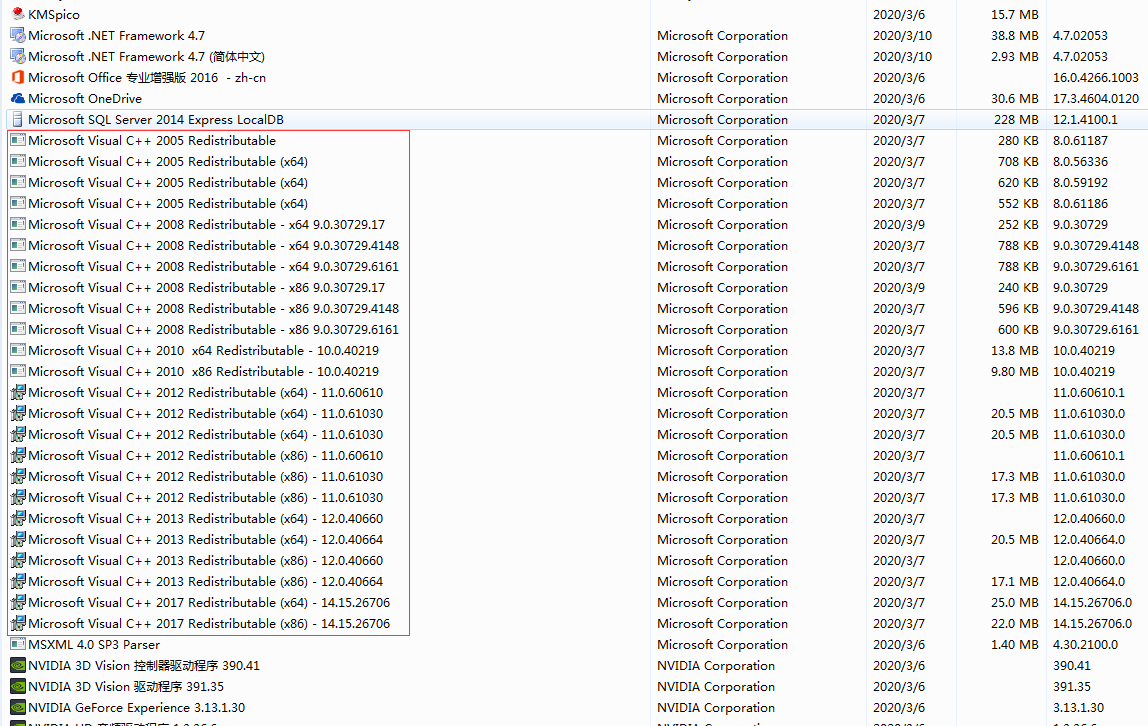Screen dimensions: 1148x726
Task: Click icon of Visual C++ 2013 (x64) 12.0.40664
Action: tap(18, 539)
